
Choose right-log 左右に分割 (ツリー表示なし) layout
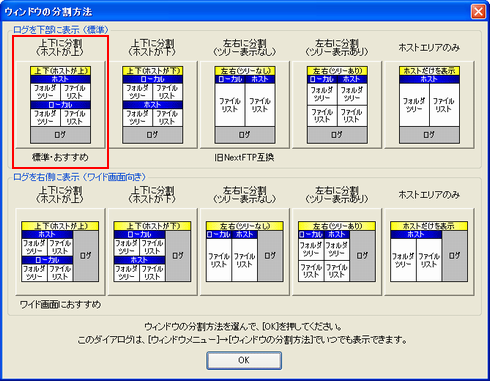click(245, 252)
